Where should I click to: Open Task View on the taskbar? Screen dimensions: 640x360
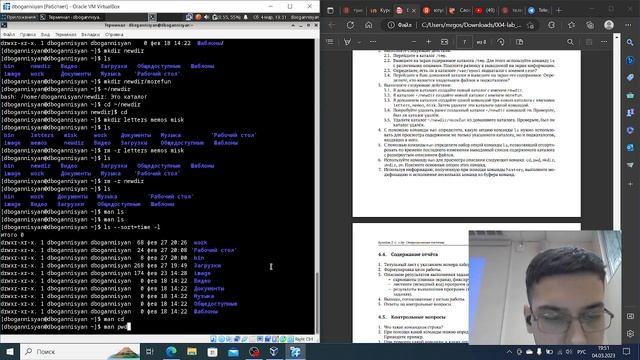(x=150, y=351)
